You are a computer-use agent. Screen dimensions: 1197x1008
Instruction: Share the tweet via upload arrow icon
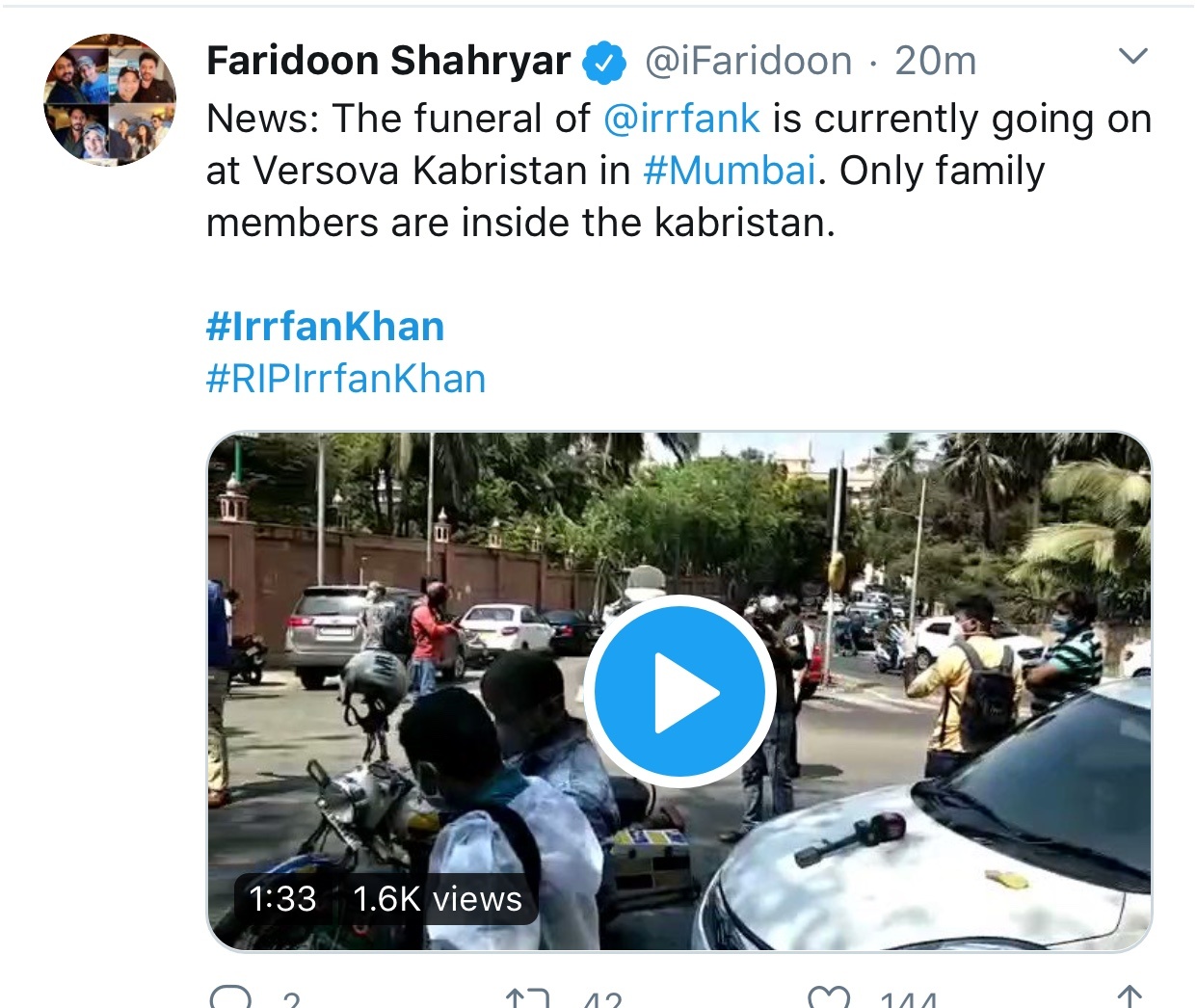click(x=1129, y=997)
